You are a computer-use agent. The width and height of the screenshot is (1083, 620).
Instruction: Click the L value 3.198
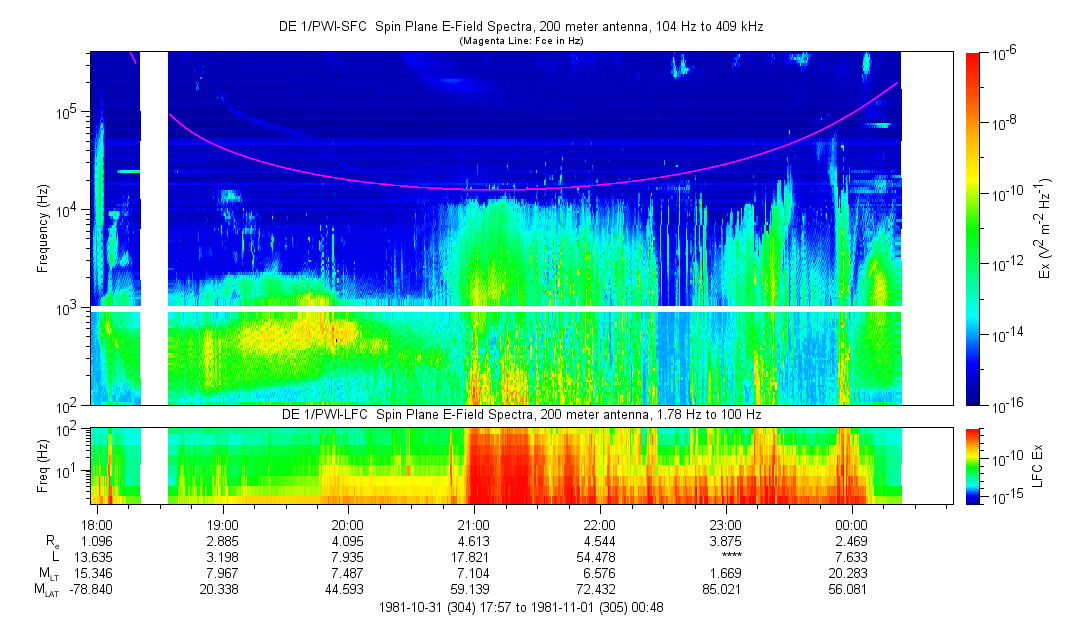pyautogui.click(x=223, y=557)
